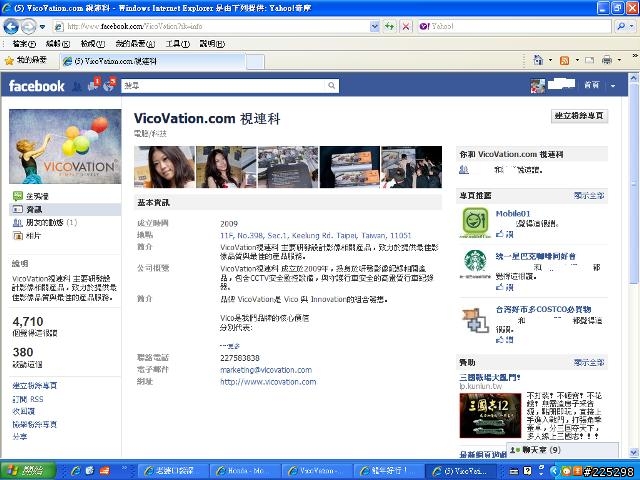640x480 pixels.
Task: Open the Mobile01 page link
Action: 513,213
